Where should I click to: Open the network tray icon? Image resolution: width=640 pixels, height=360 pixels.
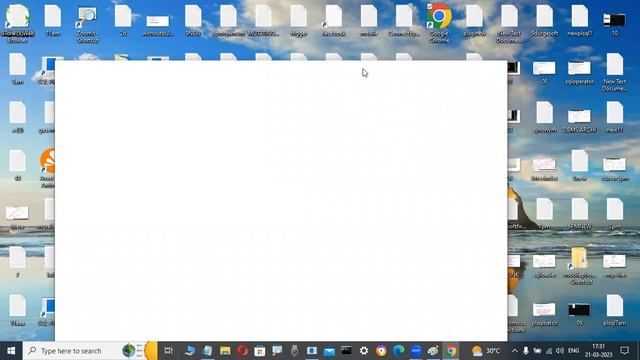point(549,351)
